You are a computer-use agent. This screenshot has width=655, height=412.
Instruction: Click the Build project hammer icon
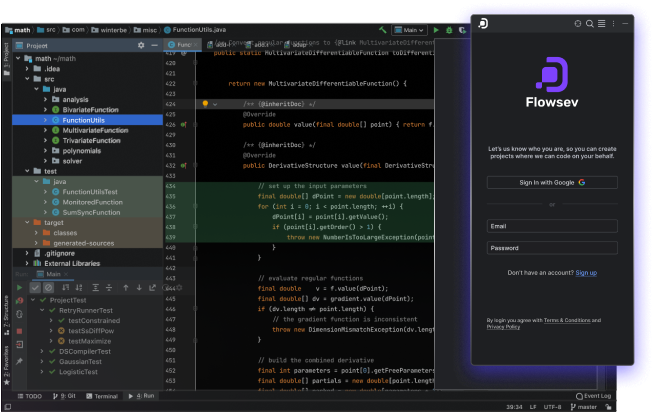click(382, 30)
